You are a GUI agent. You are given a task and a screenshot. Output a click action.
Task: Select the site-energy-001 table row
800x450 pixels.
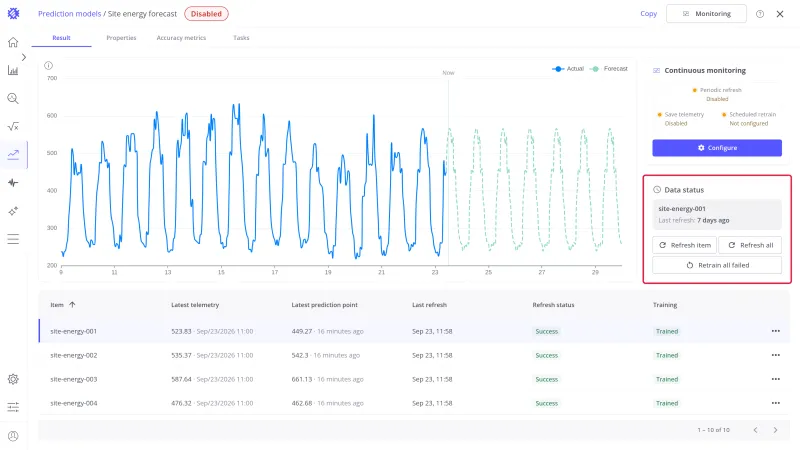[x=414, y=331]
